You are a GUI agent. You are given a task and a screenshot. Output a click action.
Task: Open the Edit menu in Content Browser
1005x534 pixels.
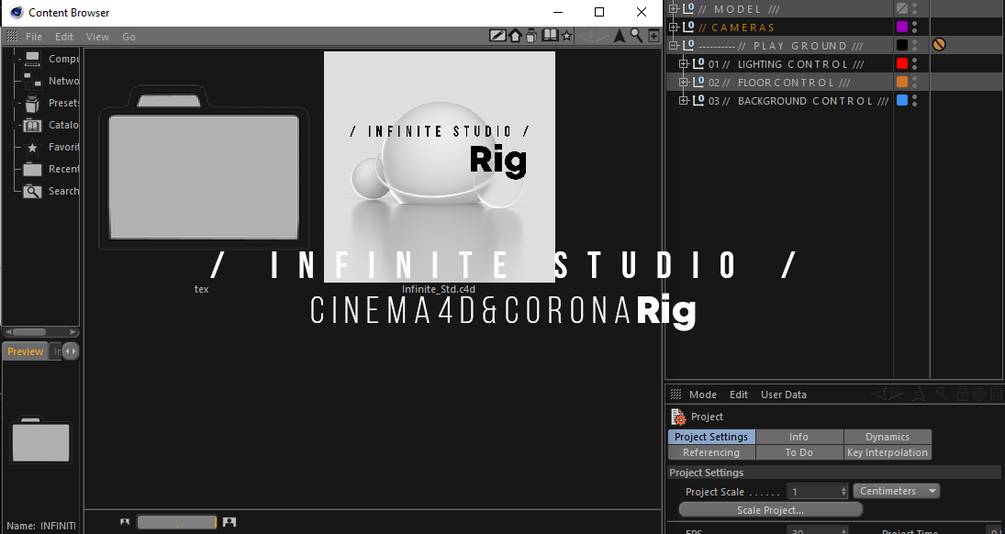(x=64, y=37)
